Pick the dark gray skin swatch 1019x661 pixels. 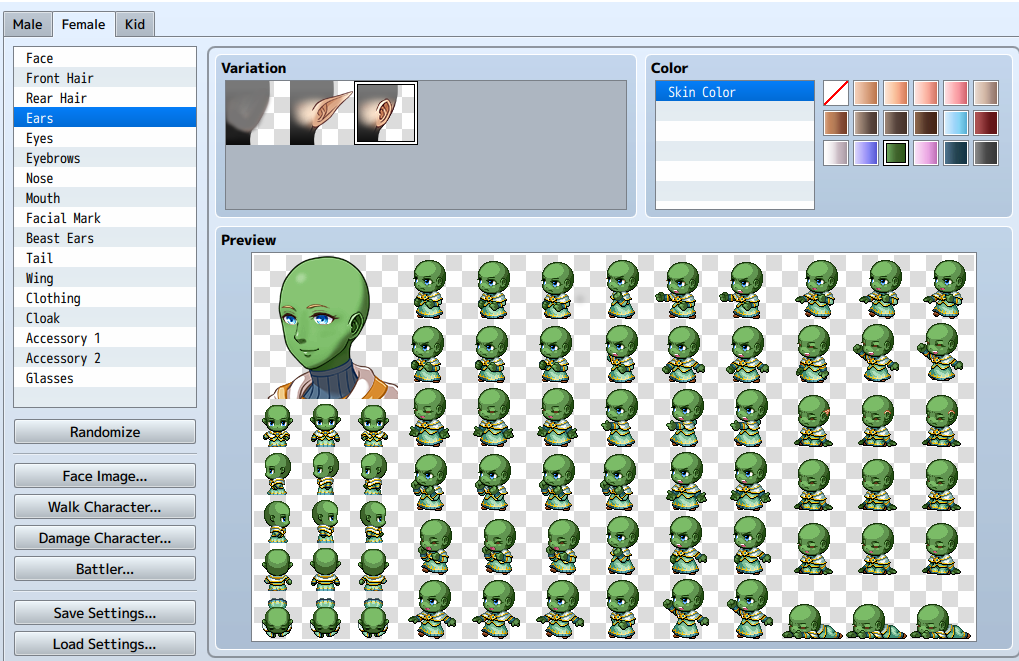coord(986,153)
